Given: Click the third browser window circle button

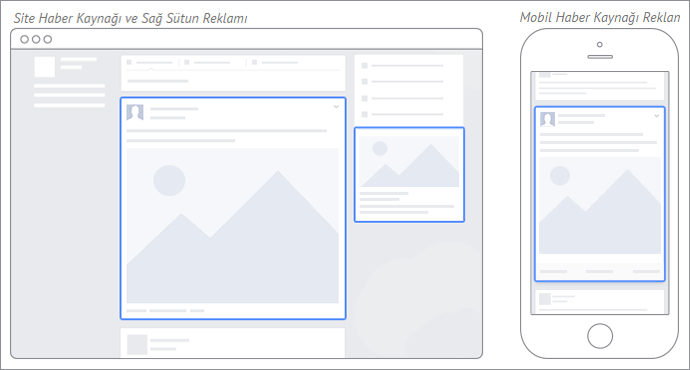Looking at the screenshot, I should point(48,40).
